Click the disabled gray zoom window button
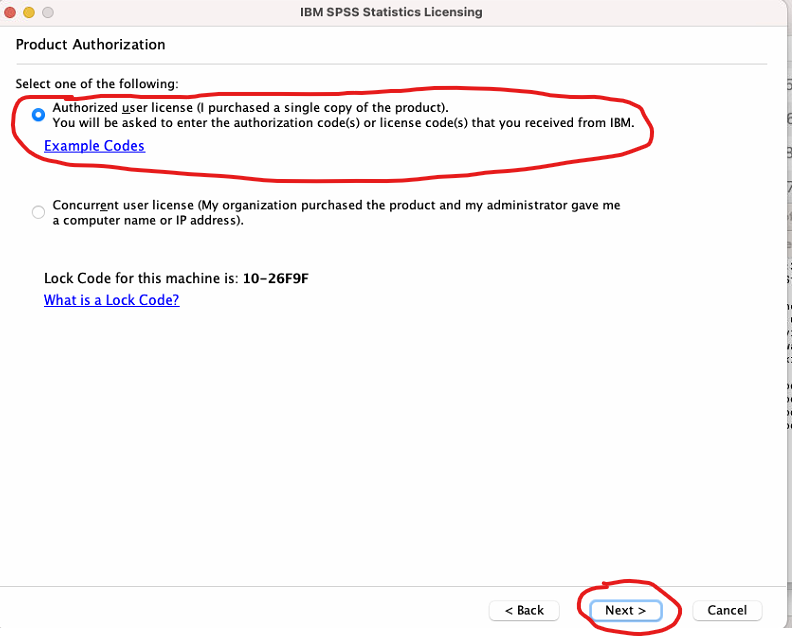Viewport: 792px width, 636px height. (48, 12)
